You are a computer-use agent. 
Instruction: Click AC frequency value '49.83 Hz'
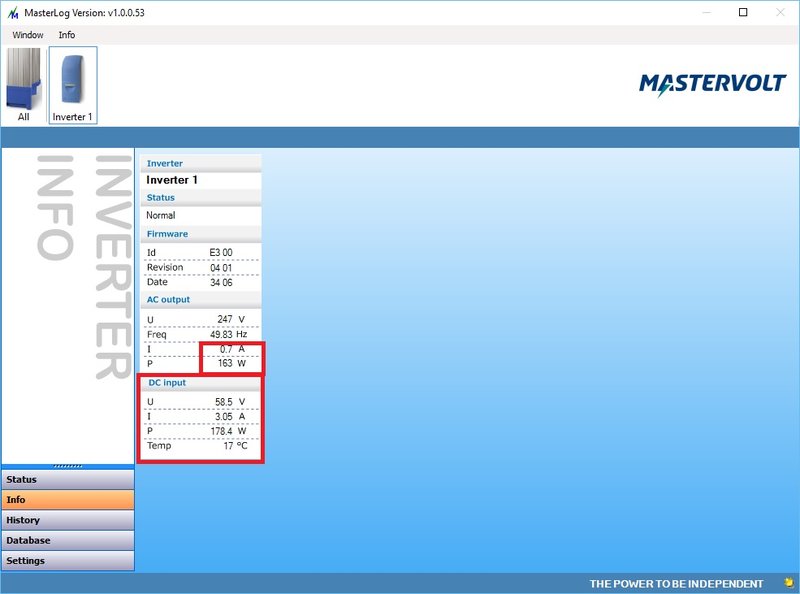click(229, 334)
